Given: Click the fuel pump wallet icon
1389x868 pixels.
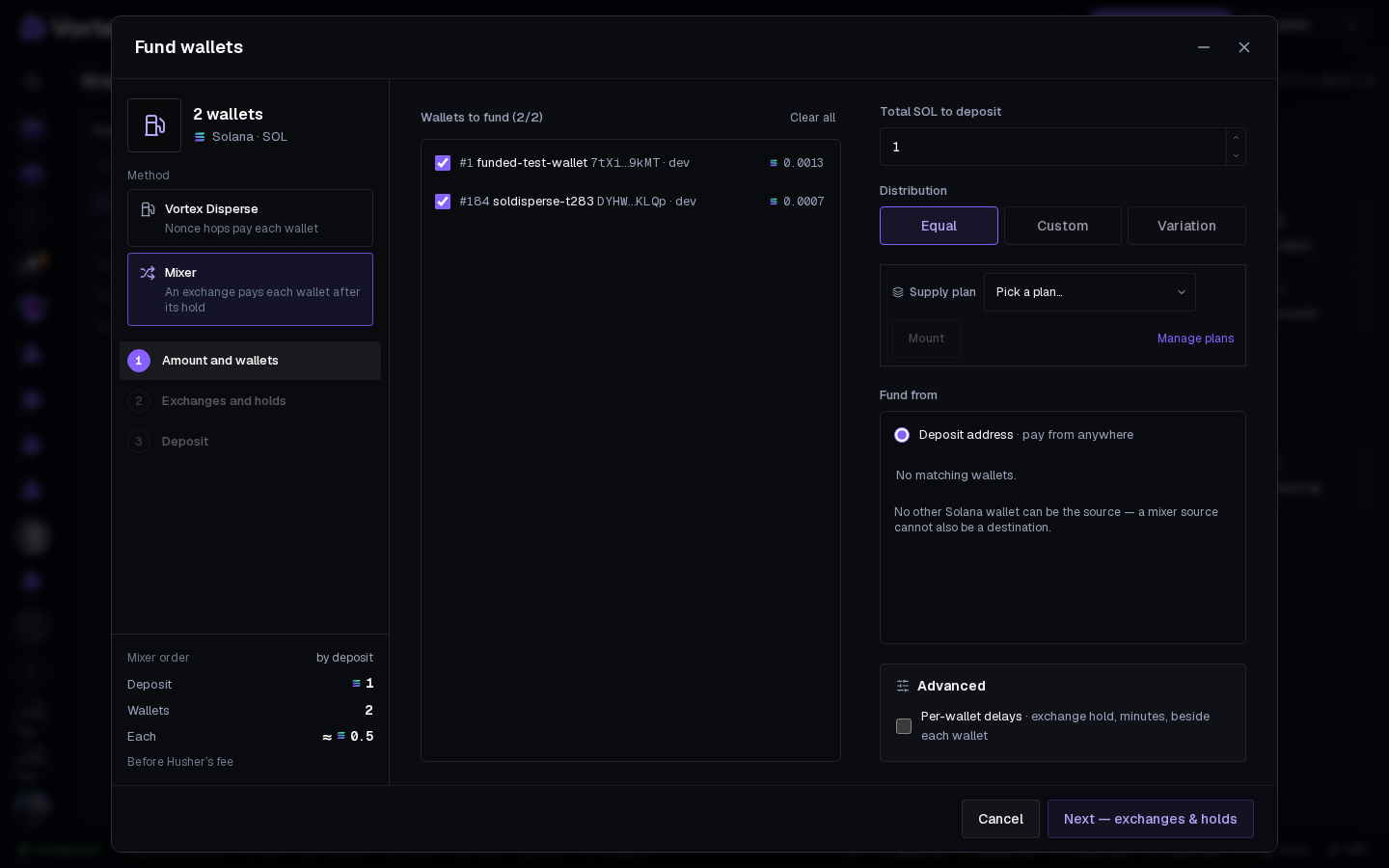Looking at the screenshot, I should point(154,125).
